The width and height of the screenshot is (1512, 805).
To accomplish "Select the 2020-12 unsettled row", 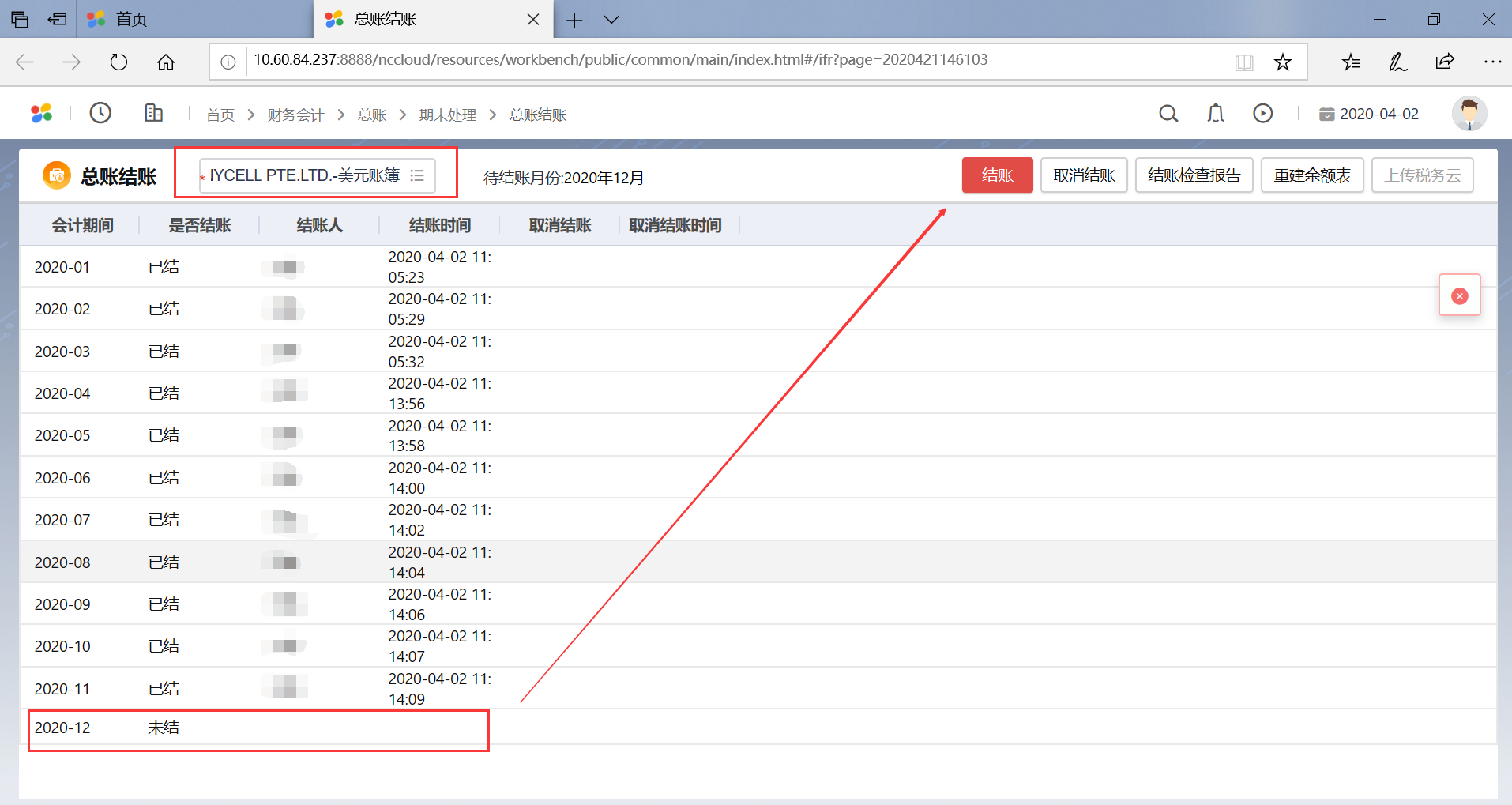I will pos(258,728).
